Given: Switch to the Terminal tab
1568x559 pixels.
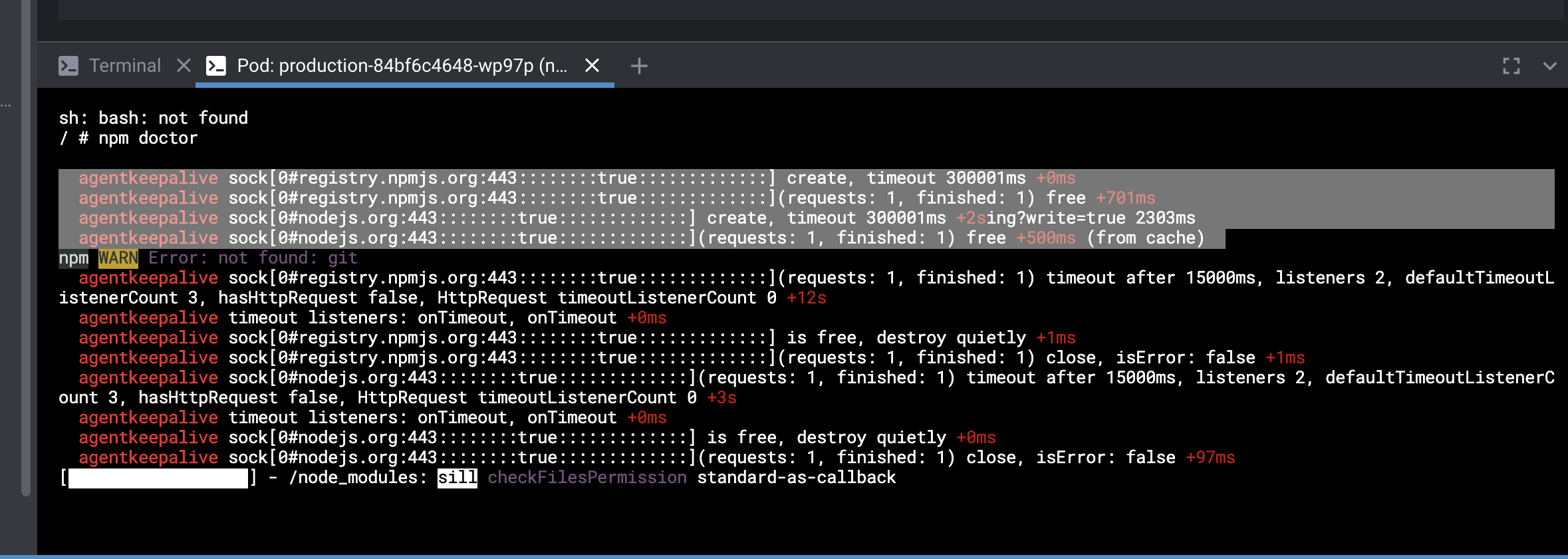Looking at the screenshot, I should click(125, 65).
